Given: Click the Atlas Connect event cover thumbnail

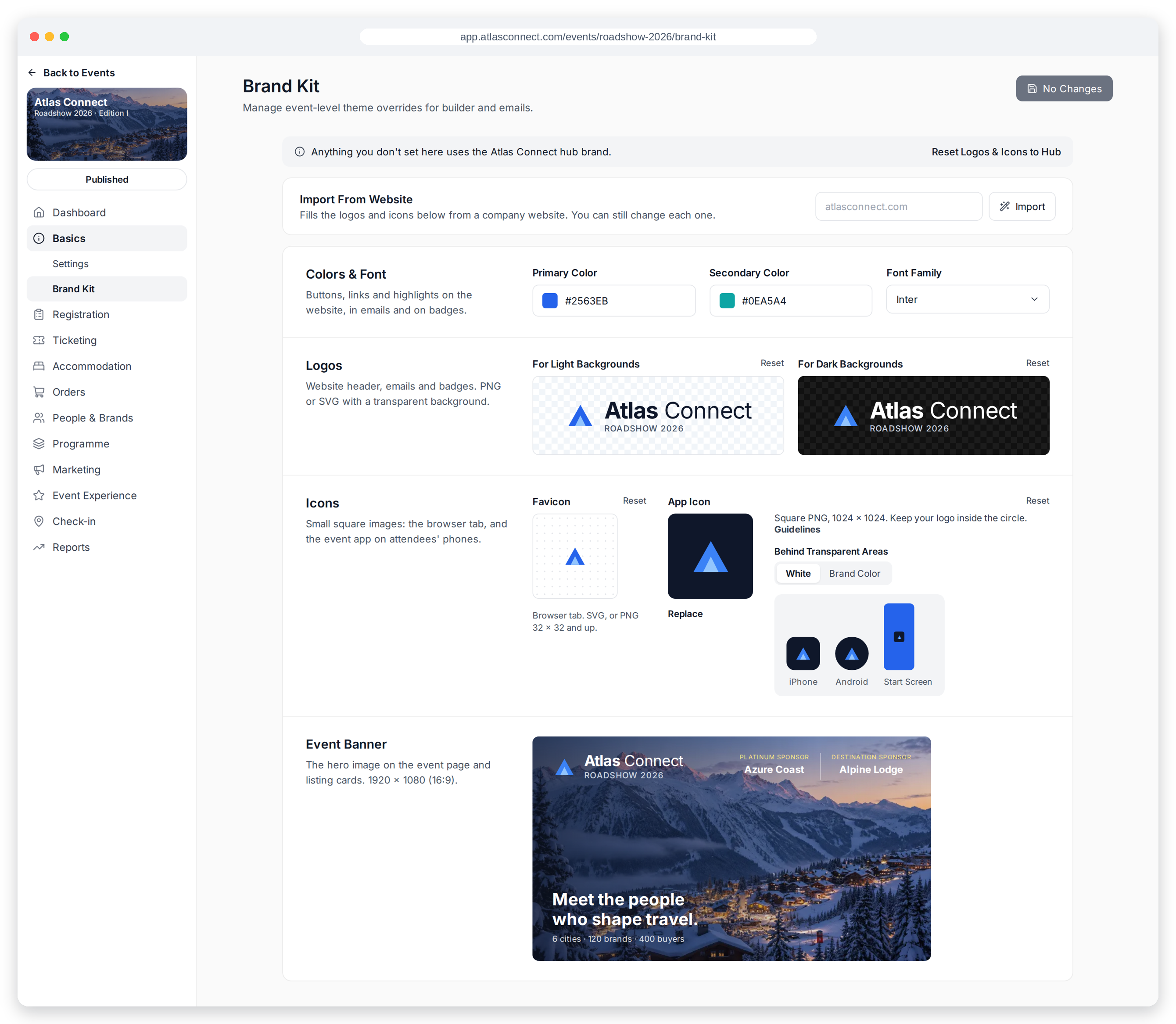Looking at the screenshot, I should pyautogui.click(x=107, y=124).
